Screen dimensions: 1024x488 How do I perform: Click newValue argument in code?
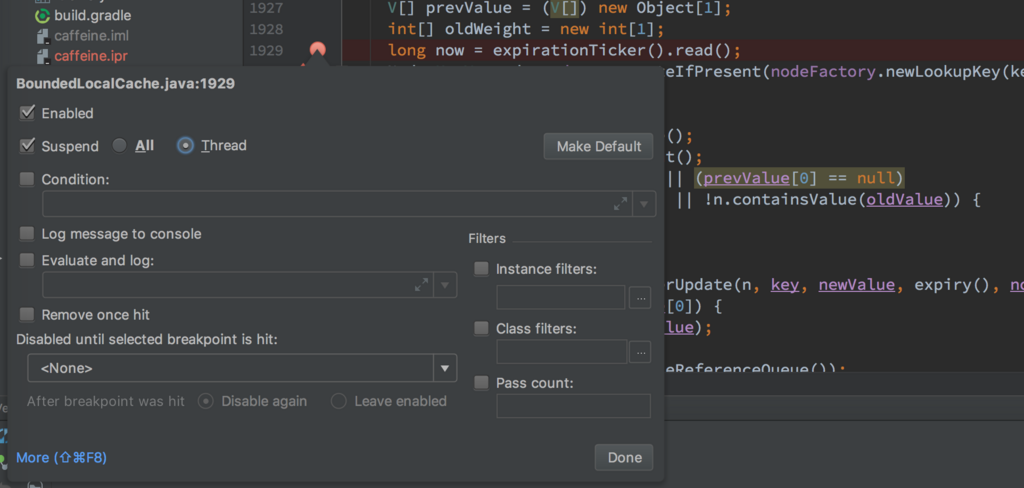pyautogui.click(x=856, y=285)
